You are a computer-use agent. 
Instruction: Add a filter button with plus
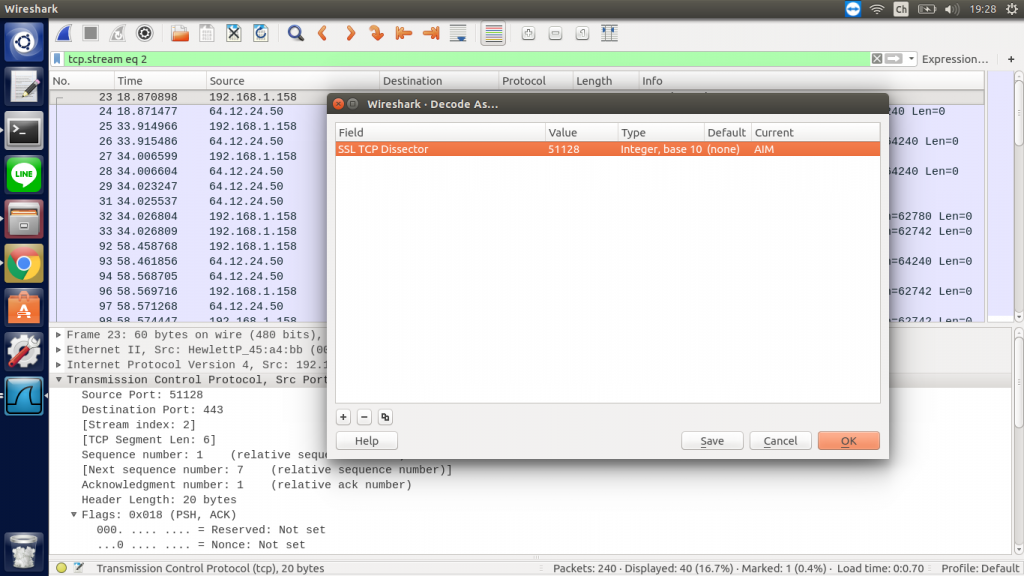point(1011,59)
